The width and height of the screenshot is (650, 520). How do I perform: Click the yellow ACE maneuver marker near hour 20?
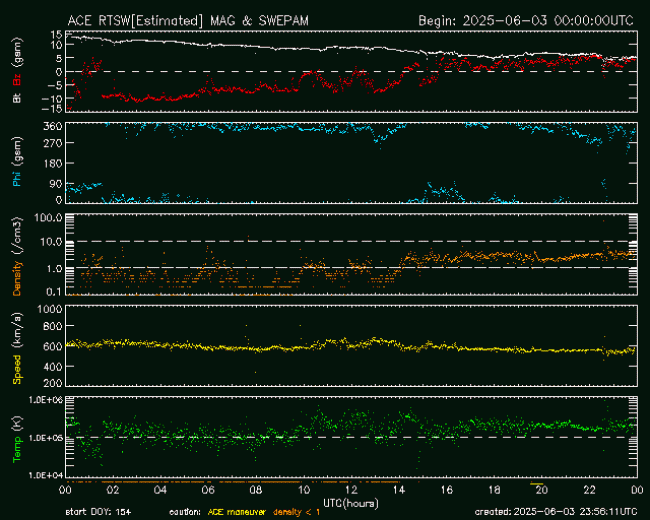[x=536, y=484]
